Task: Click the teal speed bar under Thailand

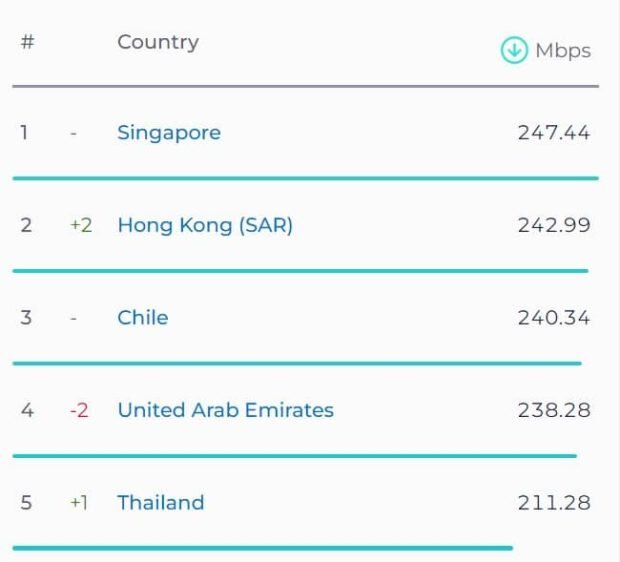Action: click(x=262, y=548)
